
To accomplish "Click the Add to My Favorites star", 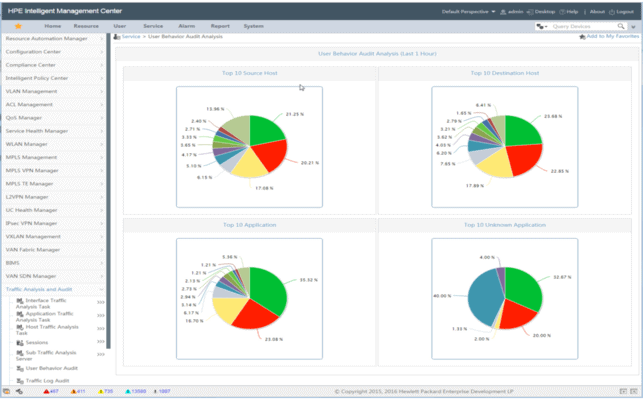I will [x=582, y=37].
